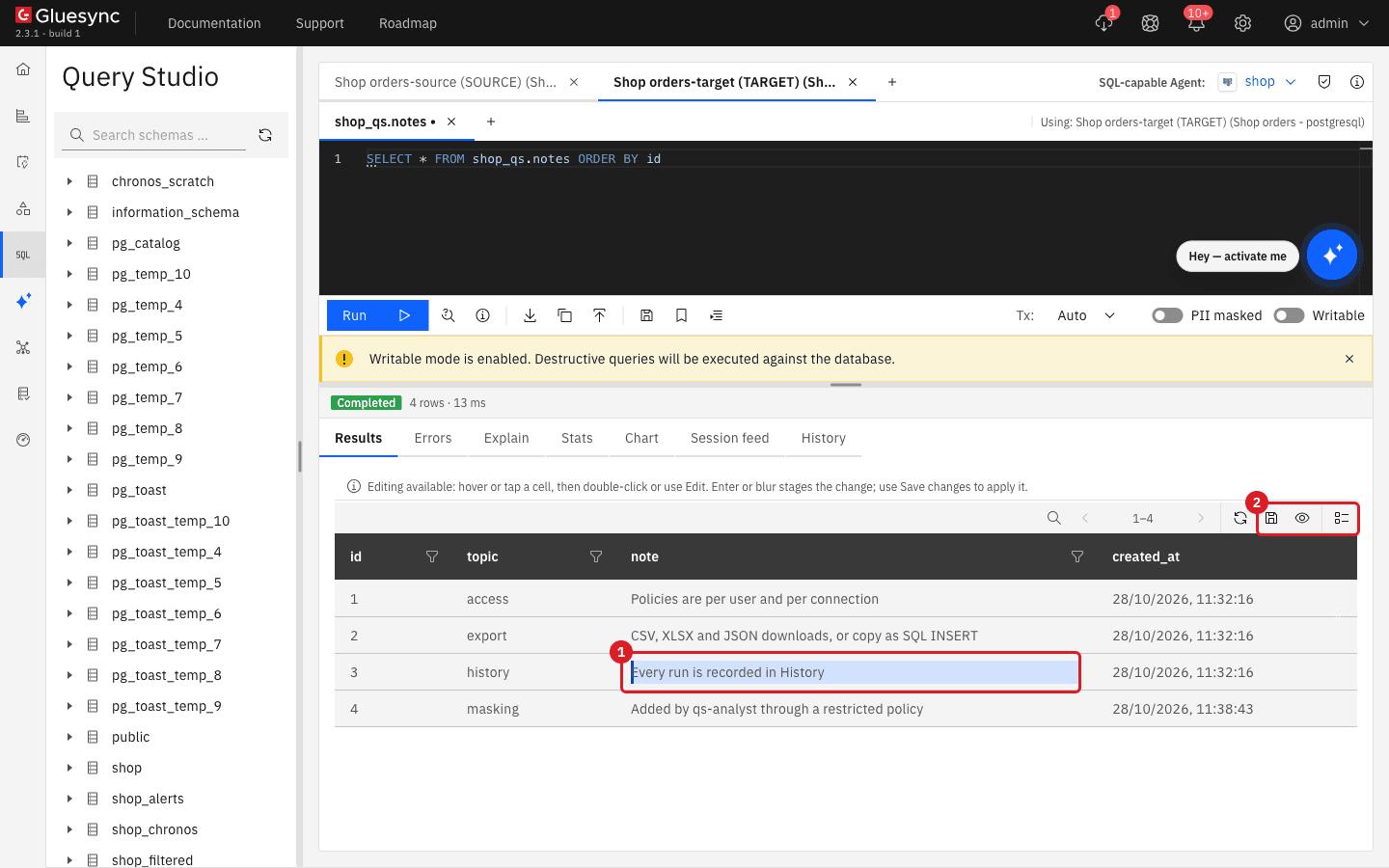The image size is (1389, 868).
Task: Click the results panel resize handle bar
Action: coord(846,385)
